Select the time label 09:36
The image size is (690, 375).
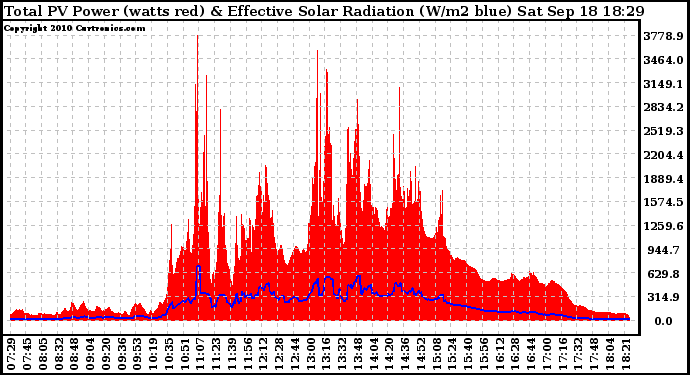coord(122,354)
